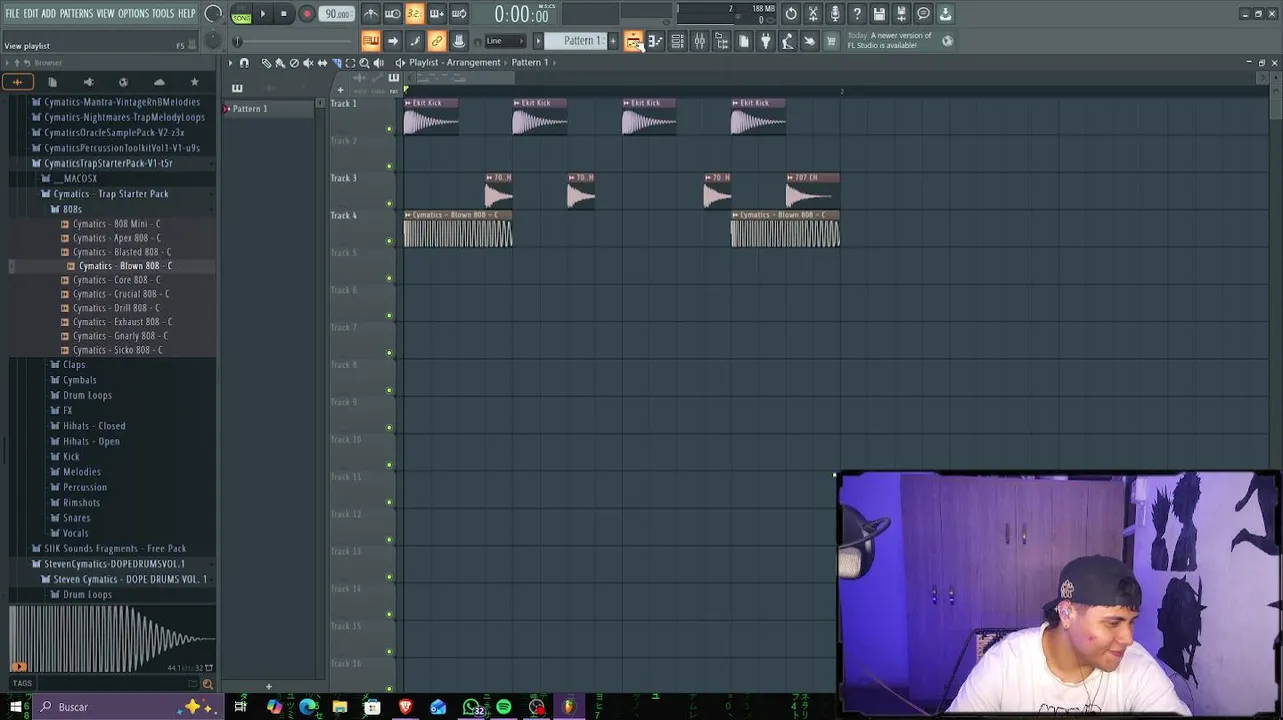The height and width of the screenshot is (720, 1283).
Task: Click the add new pattern plus button
Action: [x=613, y=41]
